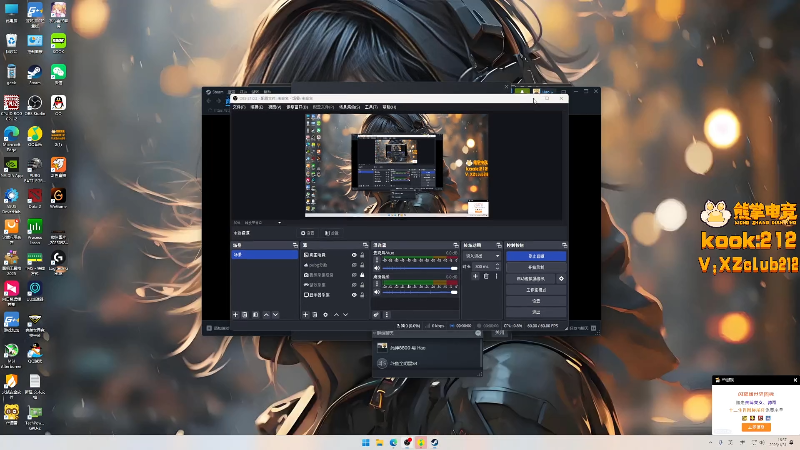Screen dimensions: 800x450
Task: Adjust transition duration stepper arrows
Action: pyautogui.click(x=497, y=266)
